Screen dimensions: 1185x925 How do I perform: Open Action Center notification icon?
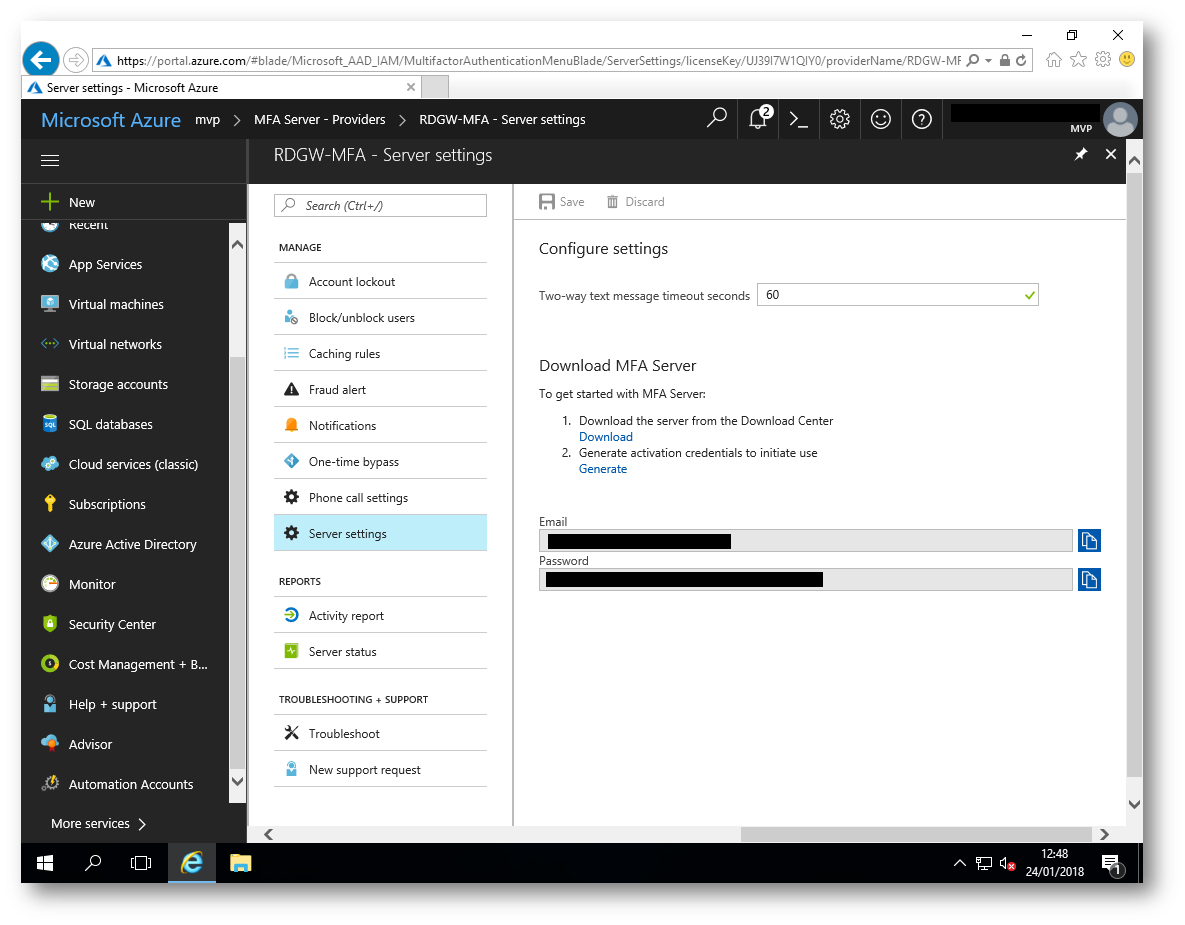point(1112,864)
